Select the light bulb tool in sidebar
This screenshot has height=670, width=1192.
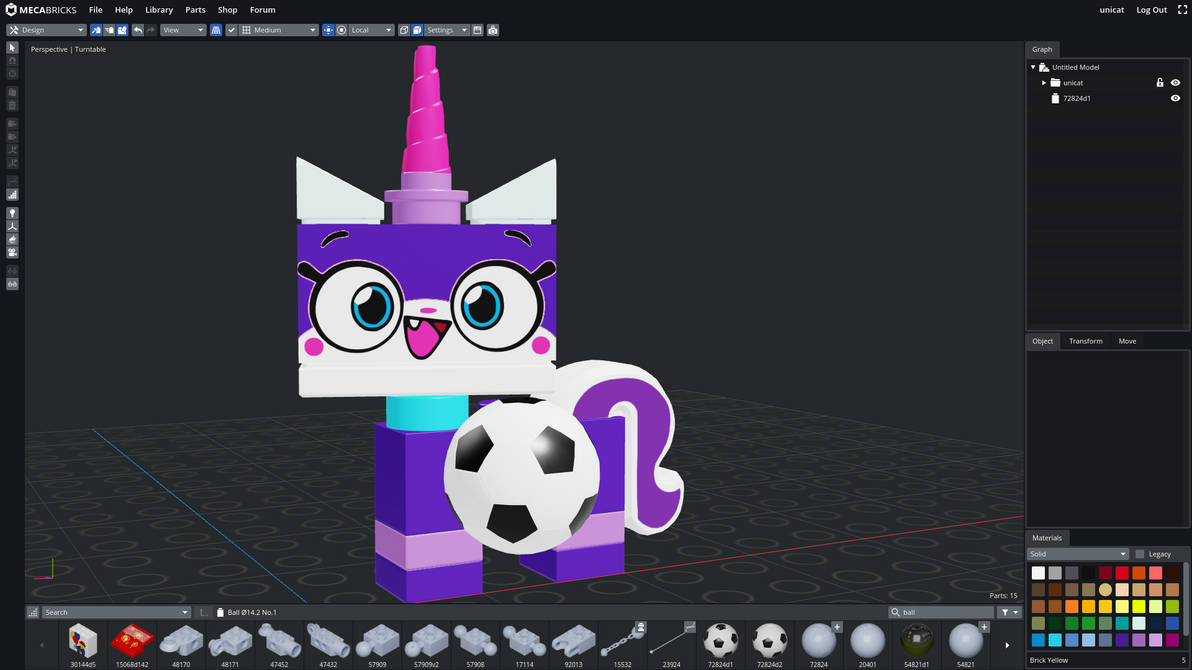(x=12, y=213)
